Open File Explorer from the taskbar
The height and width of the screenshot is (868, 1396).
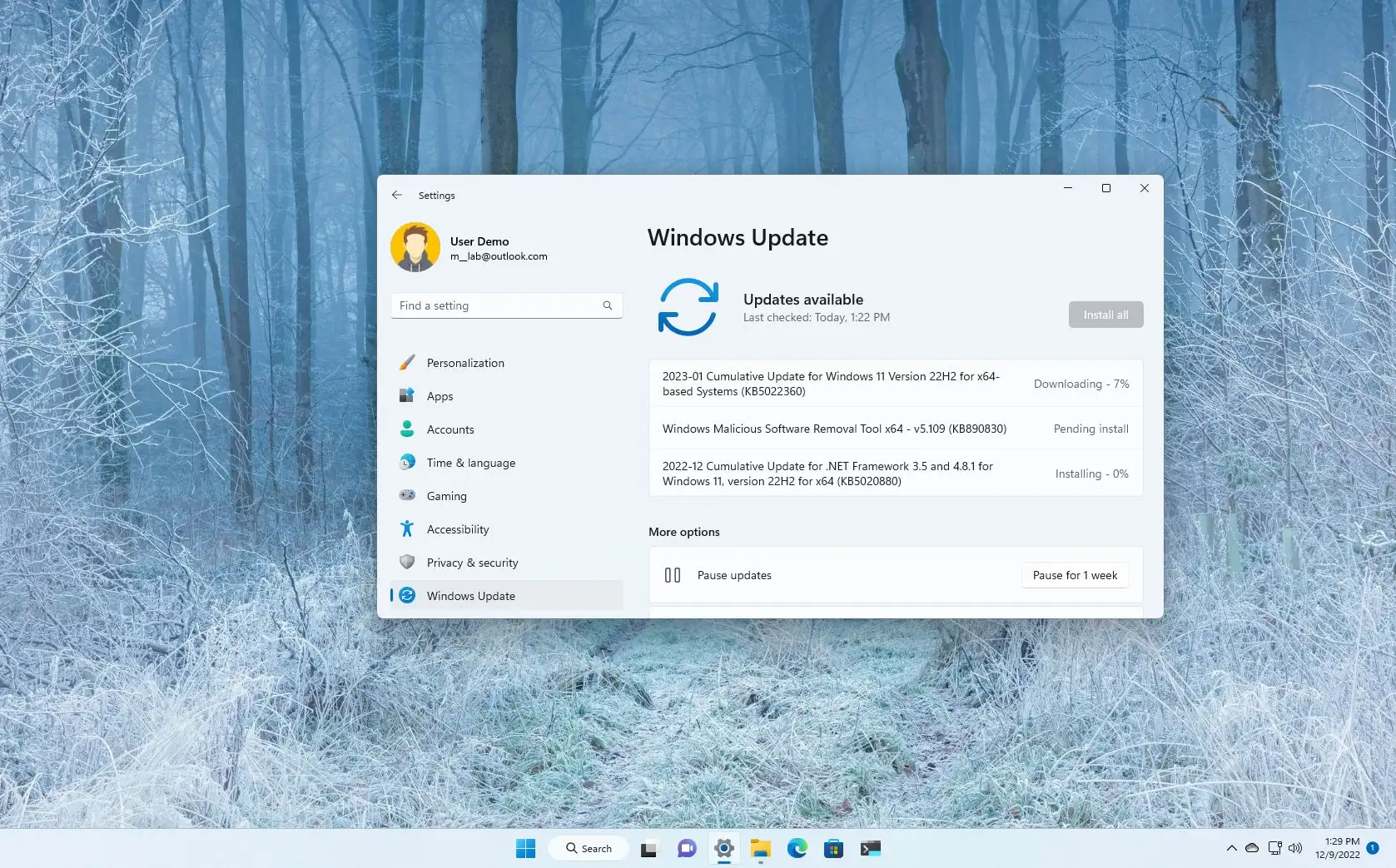click(x=760, y=848)
